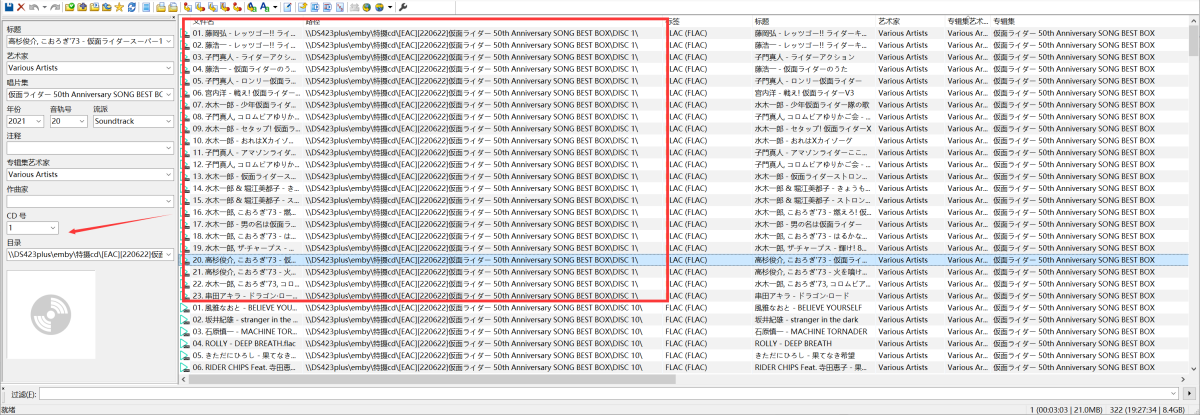Select file row 03. 子門真人 - ライダーアクション

(686, 58)
